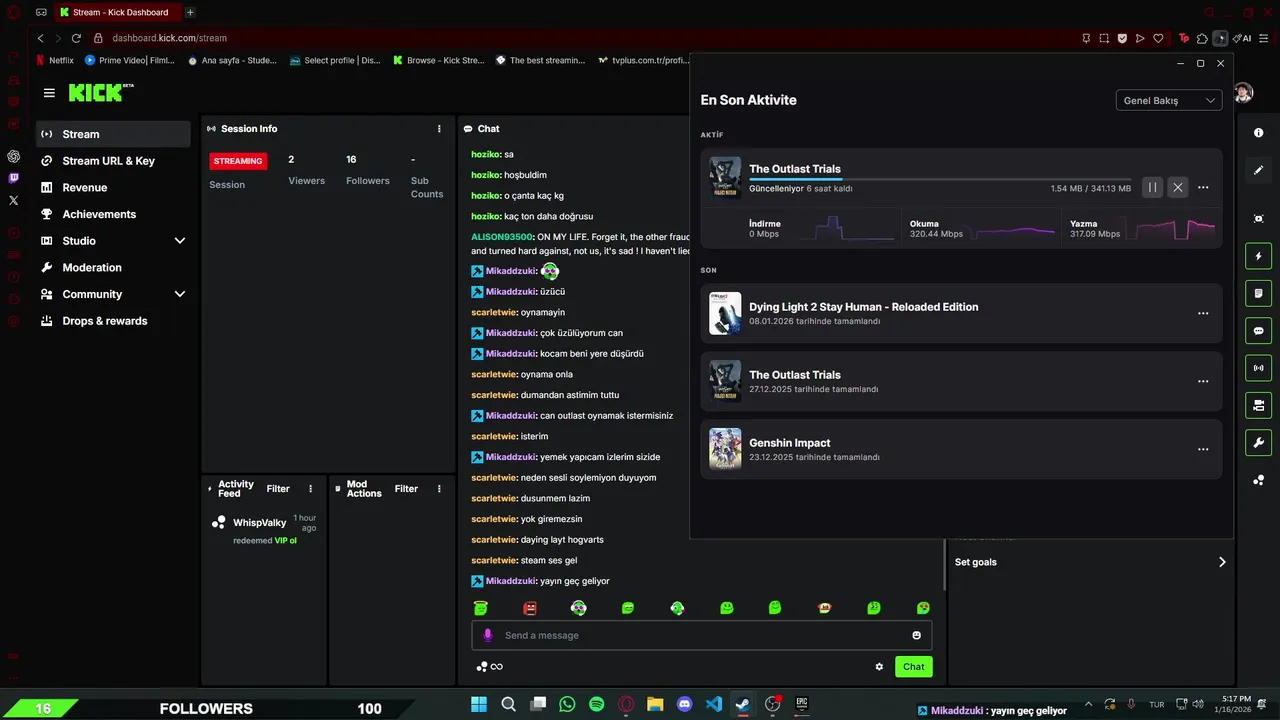Image resolution: width=1280 pixels, height=720 pixels.
Task: Open Mod Actions three-dot options
Action: click(x=439, y=489)
